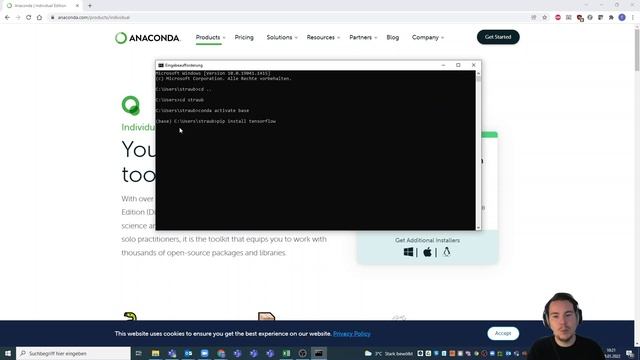Choose the Windows installer icon
Viewport: 640px width, 360px height.
tap(408, 252)
